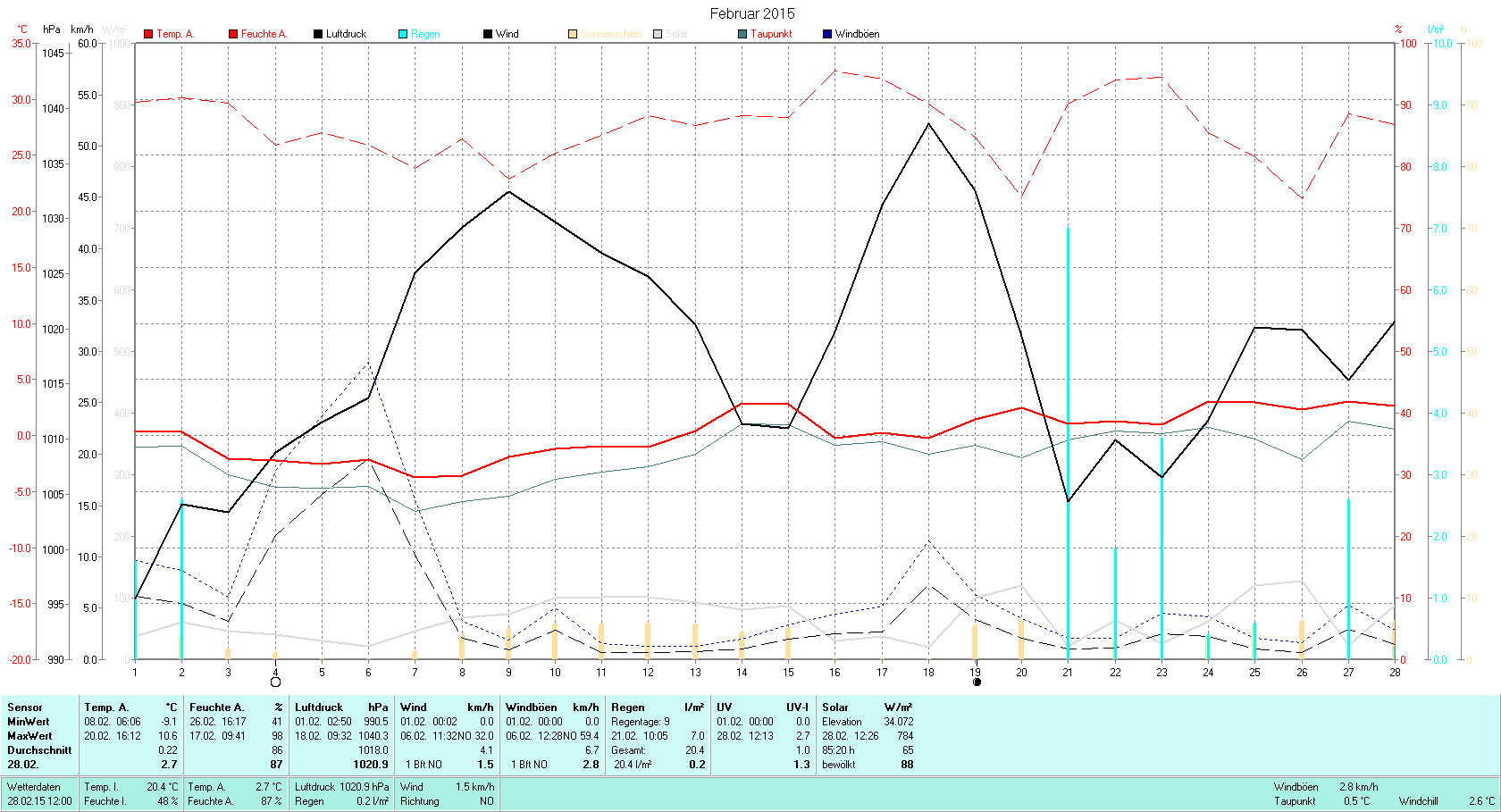This screenshot has width=1501, height=812.
Task: Click the cyan rain bar at day 27
Action: pos(1348,579)
